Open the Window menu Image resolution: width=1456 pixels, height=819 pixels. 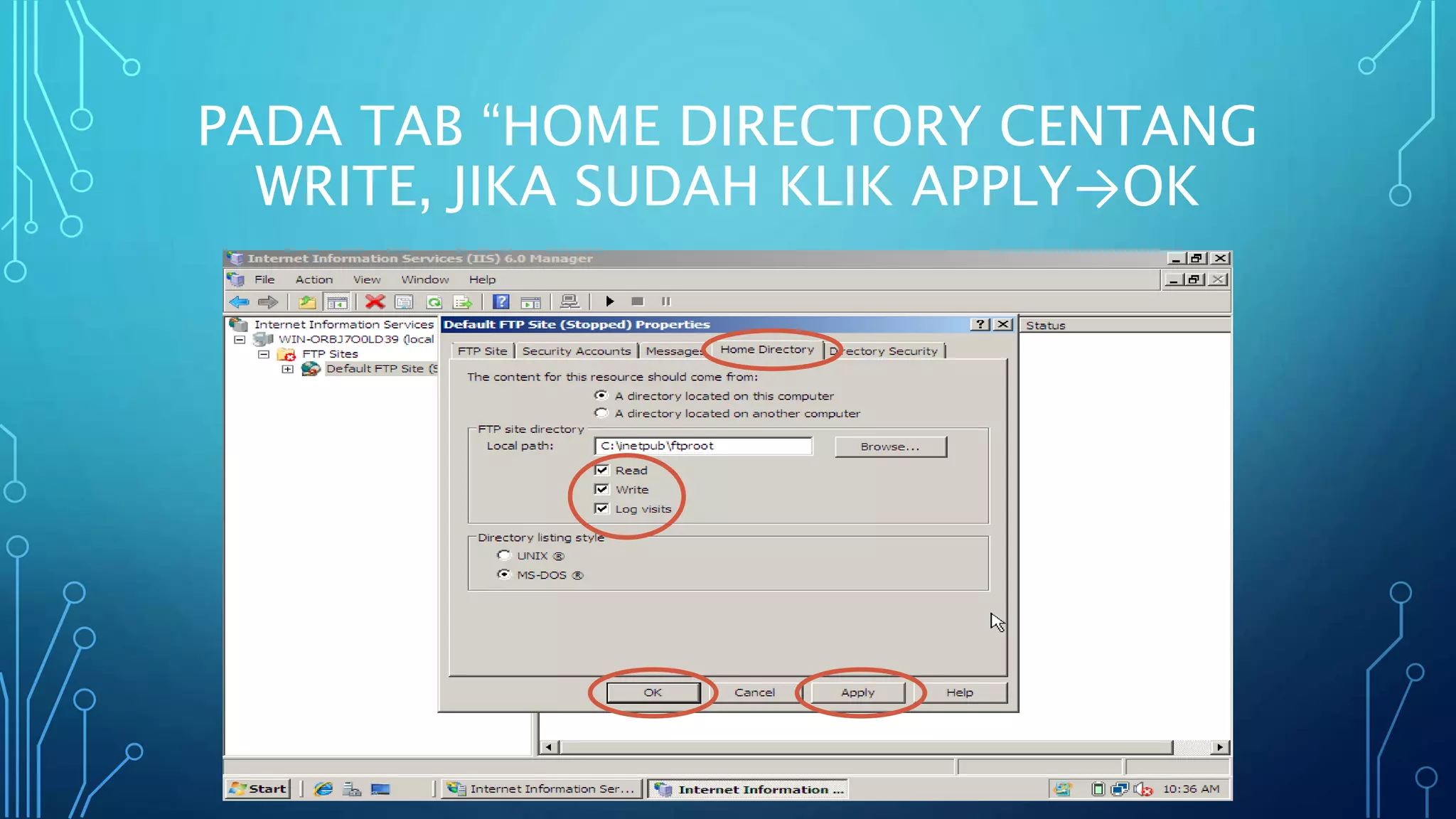425,279
